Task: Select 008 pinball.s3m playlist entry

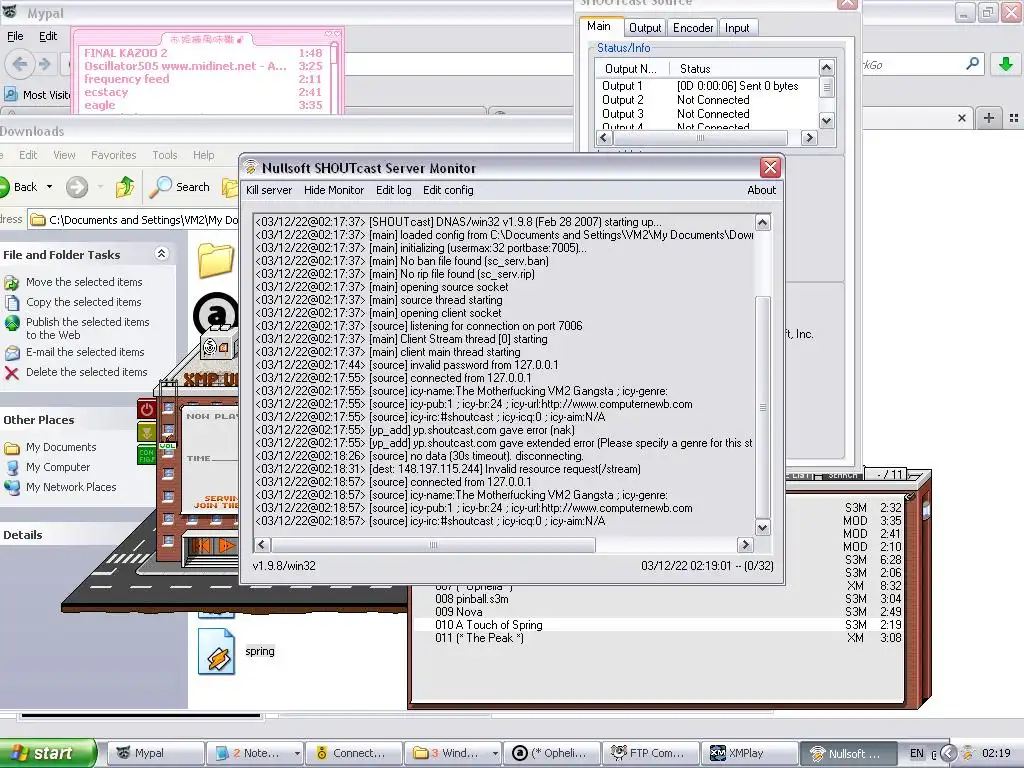Action: pyautogui.click(x=658, y=599)
